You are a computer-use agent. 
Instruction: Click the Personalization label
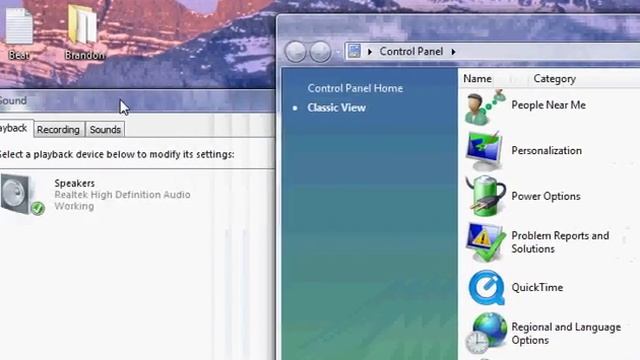(x=547, y=151)
